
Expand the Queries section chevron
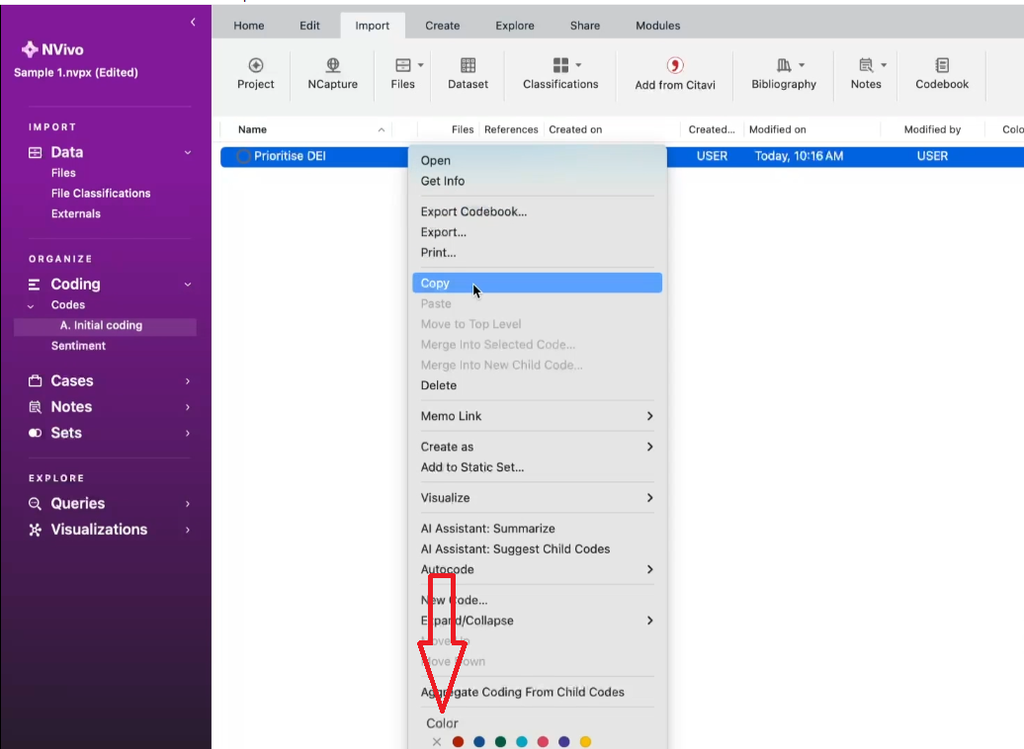coord(187,504)
